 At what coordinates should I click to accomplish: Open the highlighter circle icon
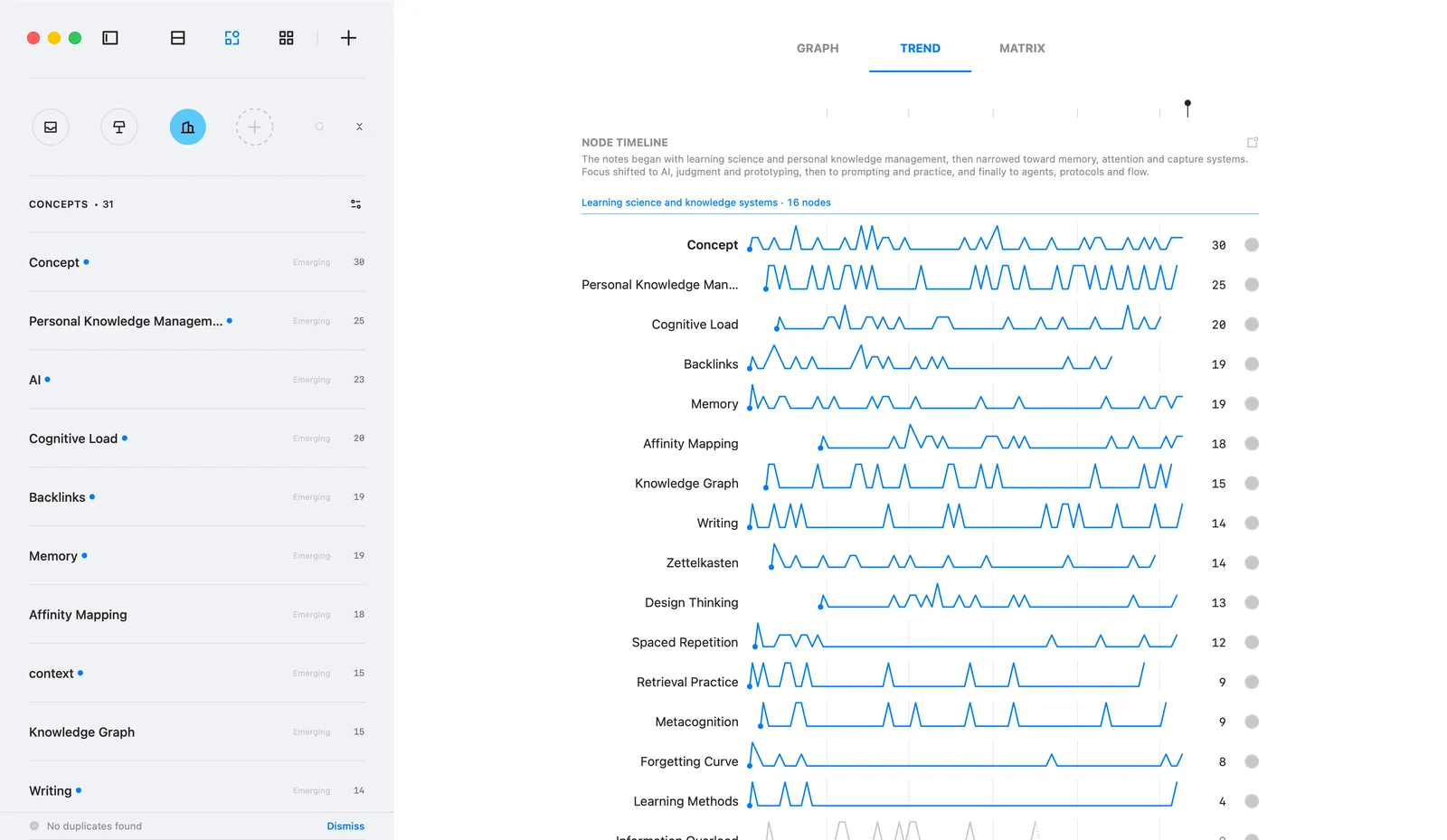click(119, 127)
